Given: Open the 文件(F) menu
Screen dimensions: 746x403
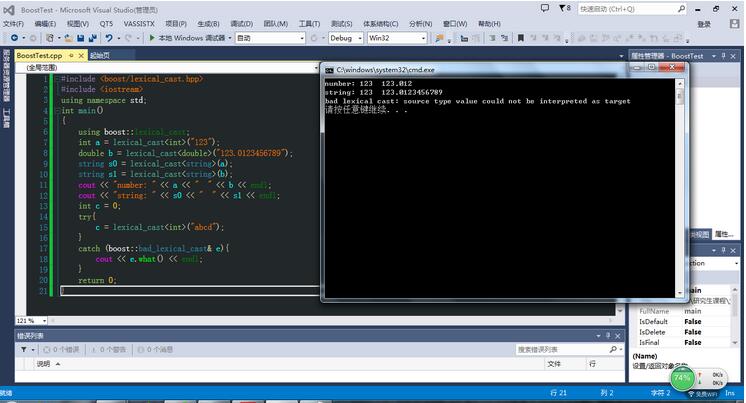Looking at the screenshot, I should point(13,24).
